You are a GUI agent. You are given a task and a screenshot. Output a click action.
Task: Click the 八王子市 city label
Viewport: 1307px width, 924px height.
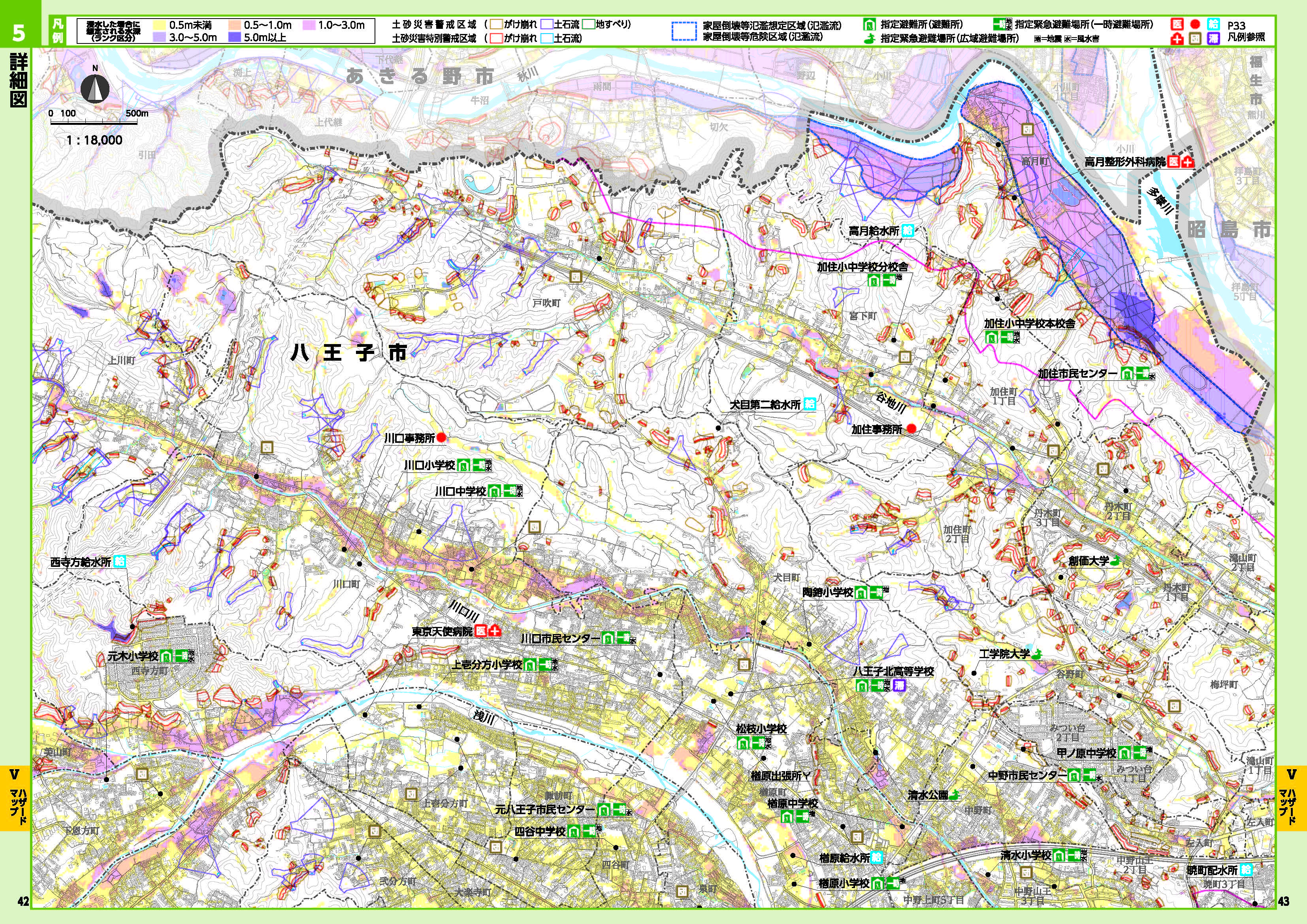coord(348,353)
